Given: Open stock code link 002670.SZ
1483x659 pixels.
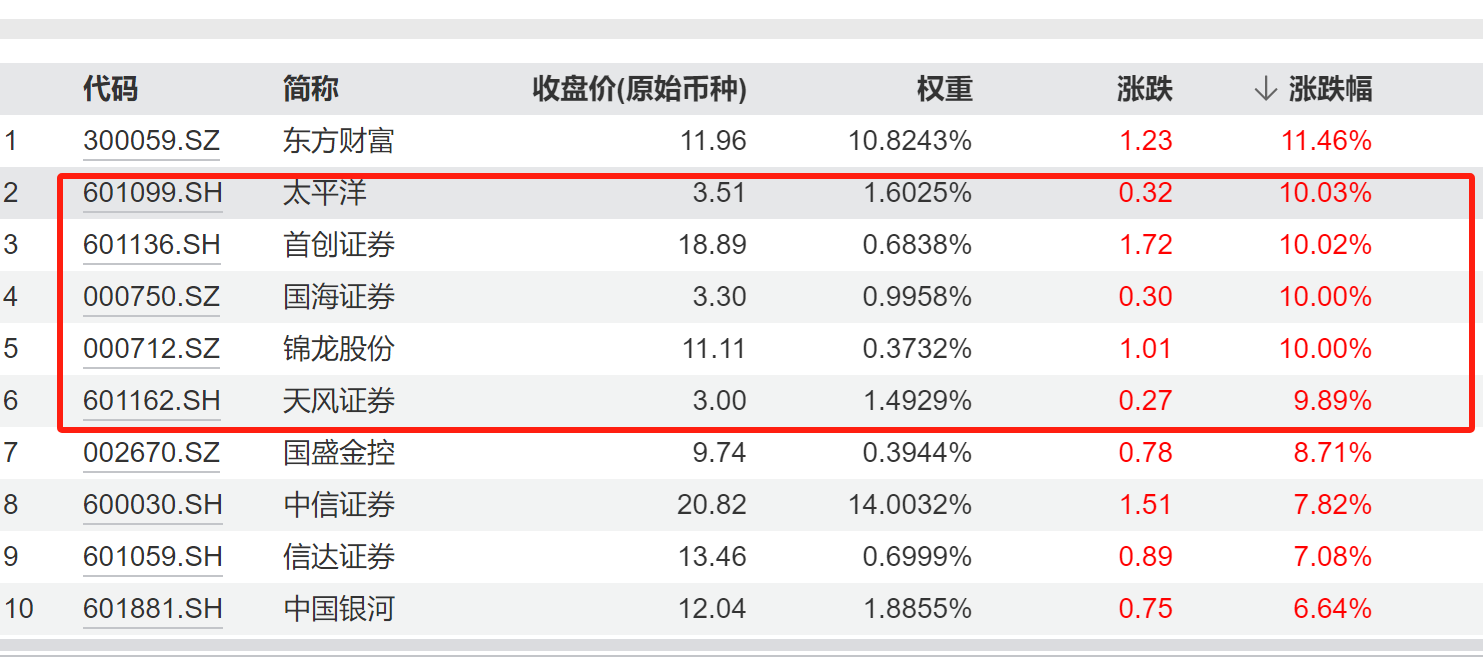Looking at the screenshot, I should [x=151, y=453].
